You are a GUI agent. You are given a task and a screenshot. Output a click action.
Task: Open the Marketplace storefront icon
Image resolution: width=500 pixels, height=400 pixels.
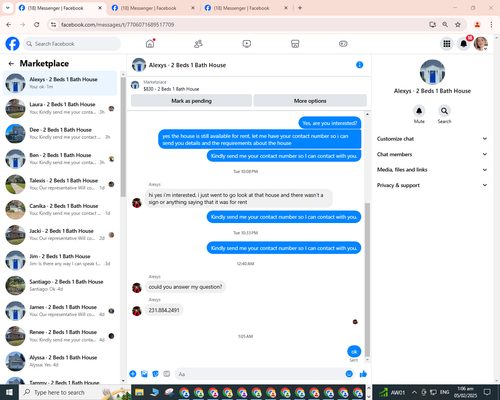[x=295, y=44]
